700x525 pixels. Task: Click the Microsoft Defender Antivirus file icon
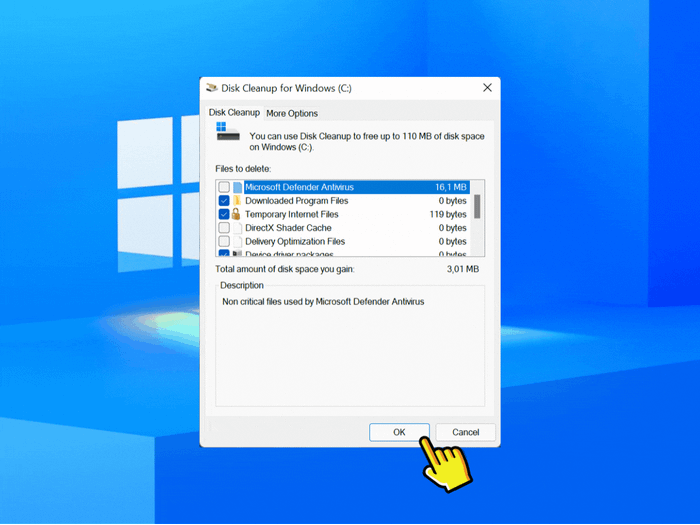click(x=238, y=187)
